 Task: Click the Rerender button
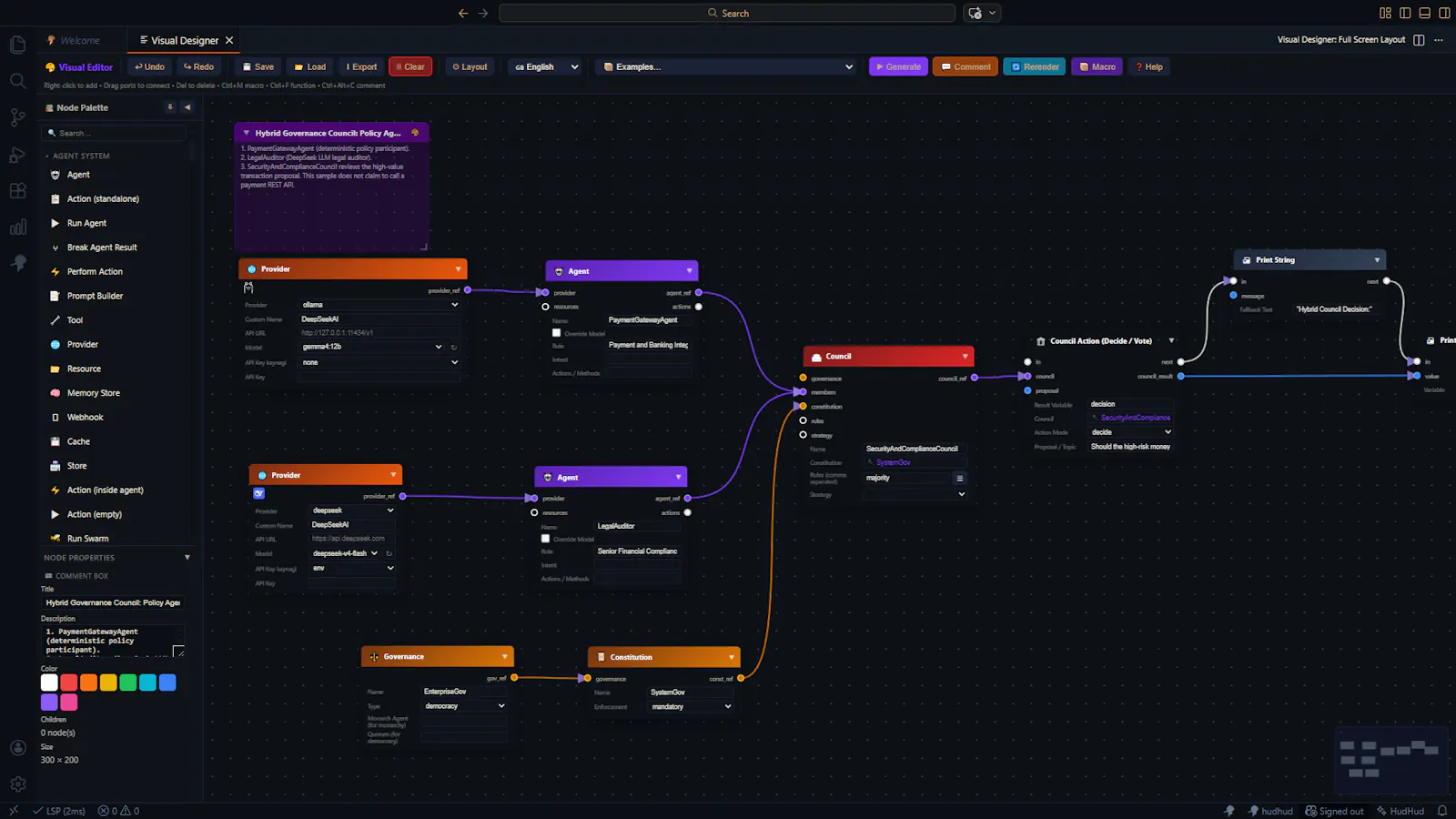click(x=1036, y=66)
